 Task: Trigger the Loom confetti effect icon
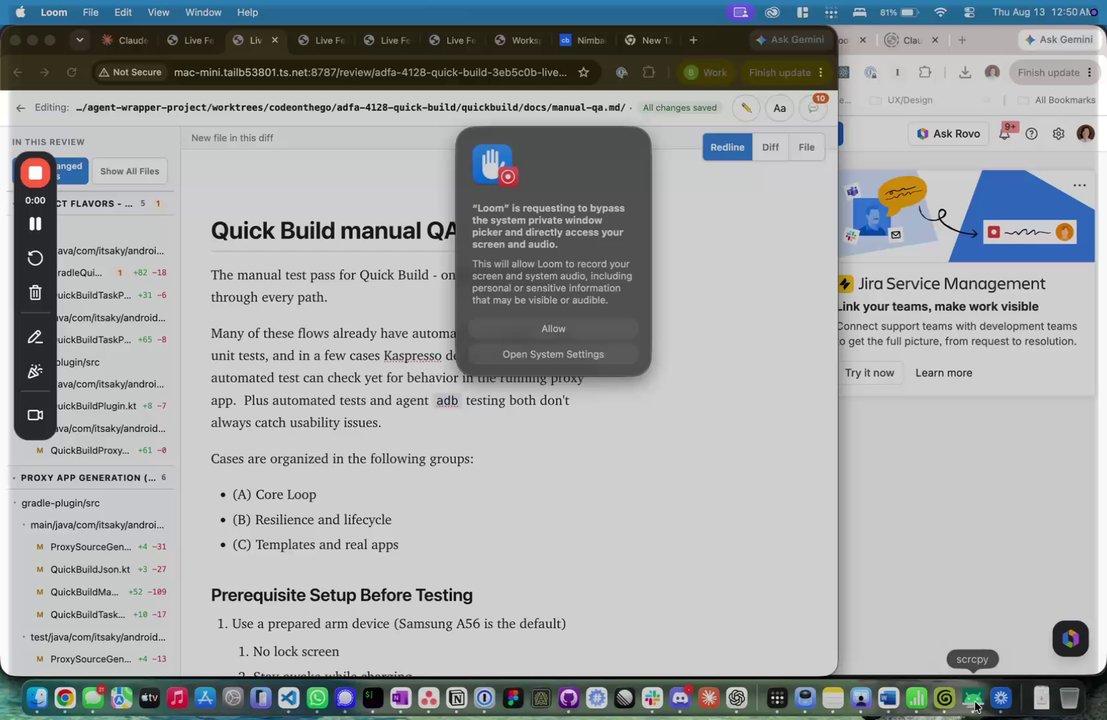35,371
